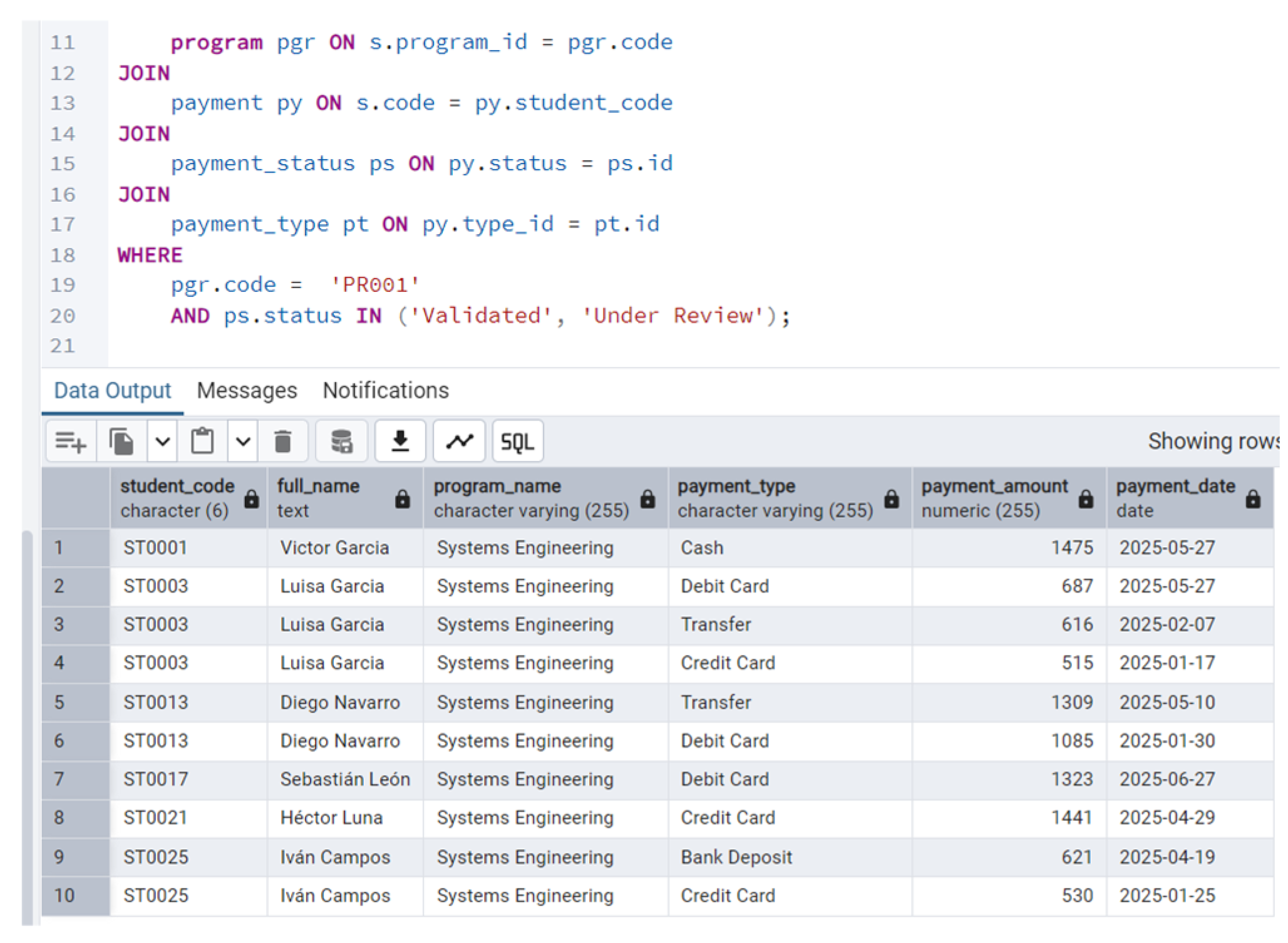
Task: Click the Copy icon in toolbar
Action: click(x=121, y=442)
